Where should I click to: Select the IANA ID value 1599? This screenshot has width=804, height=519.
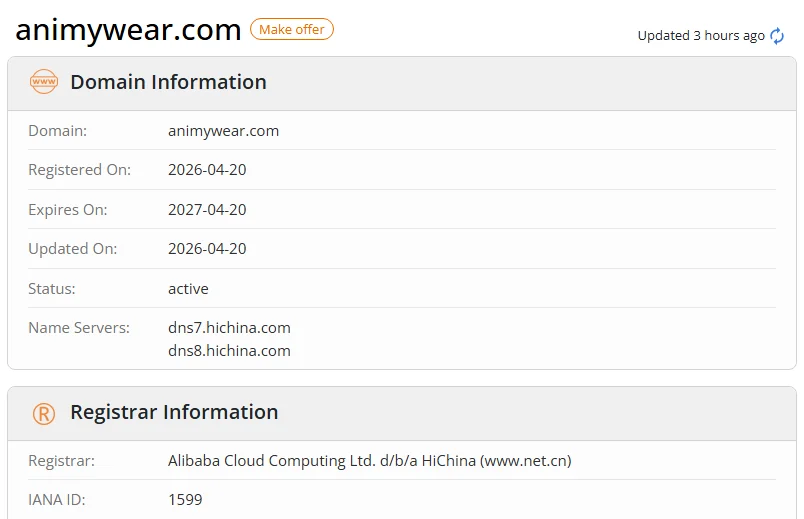pyautogui.click(x=185, y=500)
